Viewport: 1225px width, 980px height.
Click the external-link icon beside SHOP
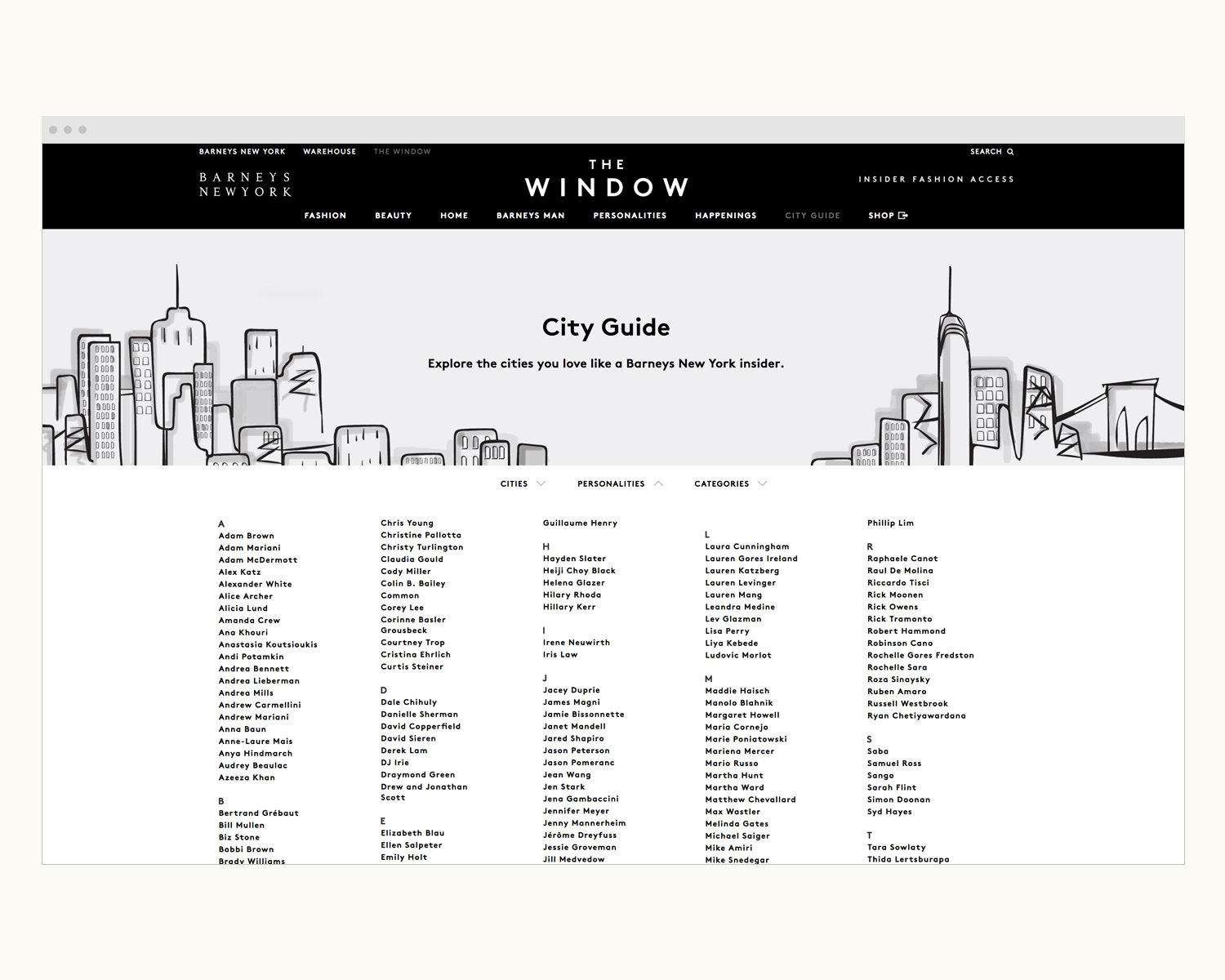903,216
